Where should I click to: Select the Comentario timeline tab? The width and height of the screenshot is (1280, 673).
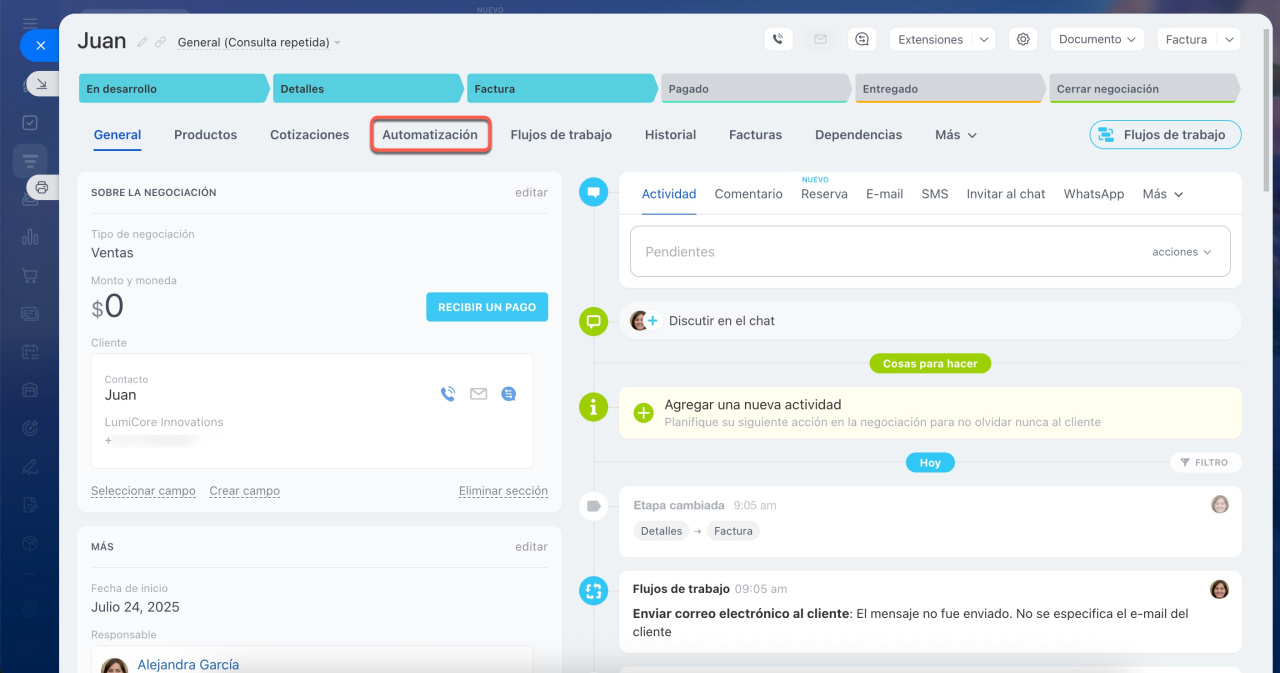pyautogui.click(x=748, y=194)
